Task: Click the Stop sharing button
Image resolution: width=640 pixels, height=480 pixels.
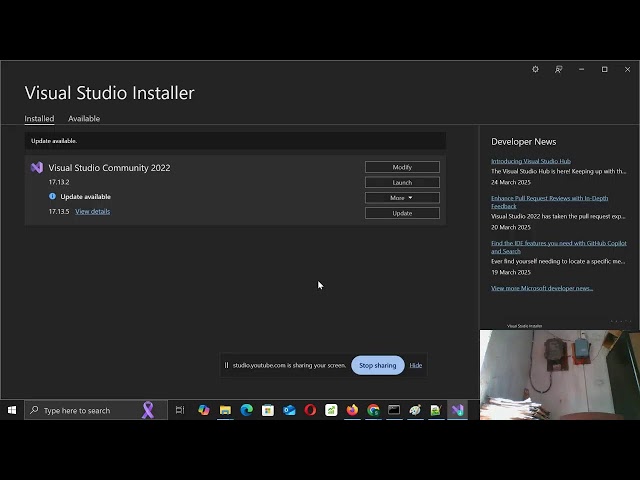Action: (x=378, y=365)
